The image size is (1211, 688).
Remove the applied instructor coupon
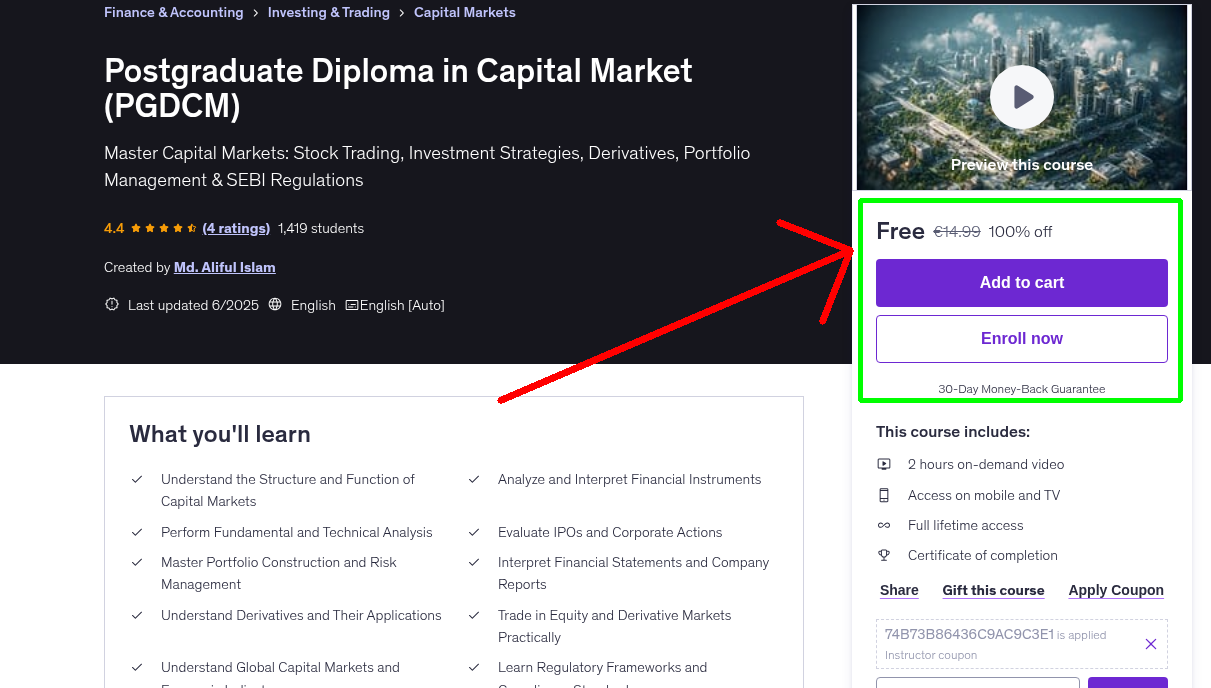point(1150,644)
